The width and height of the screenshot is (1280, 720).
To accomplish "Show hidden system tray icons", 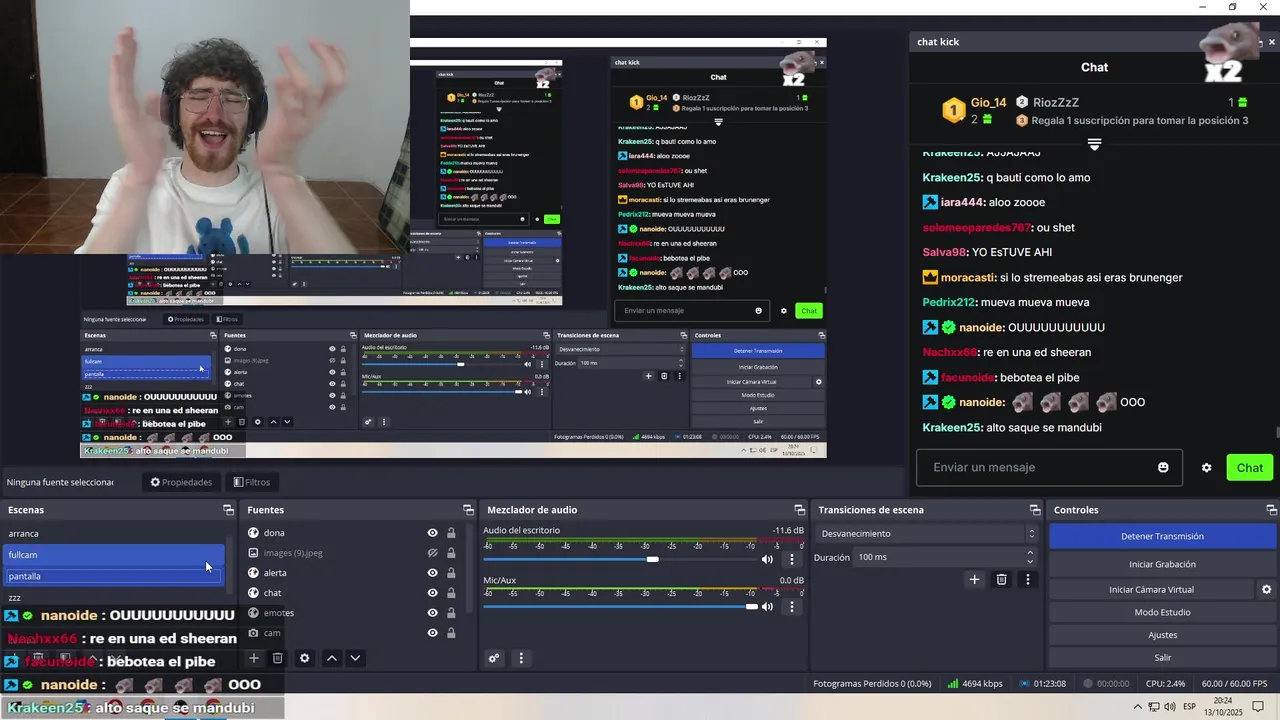I will point(1137,707).
